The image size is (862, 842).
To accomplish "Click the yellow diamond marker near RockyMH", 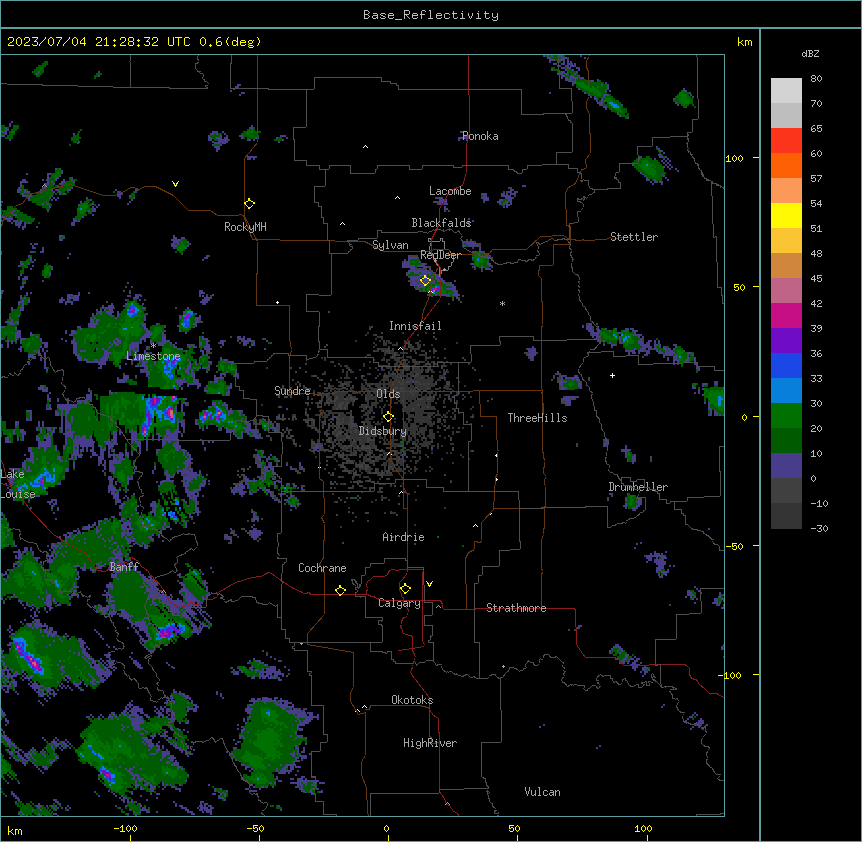I will click(250, 204).
